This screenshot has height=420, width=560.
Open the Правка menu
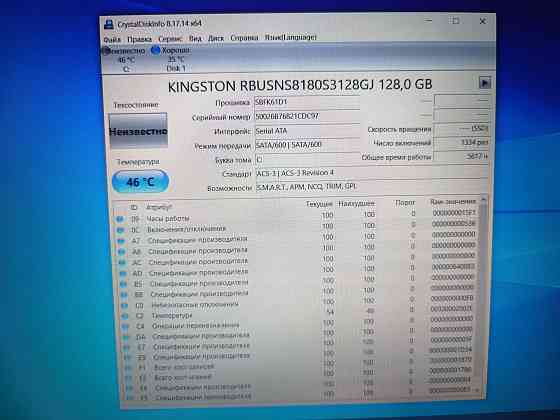click(139, 39)
